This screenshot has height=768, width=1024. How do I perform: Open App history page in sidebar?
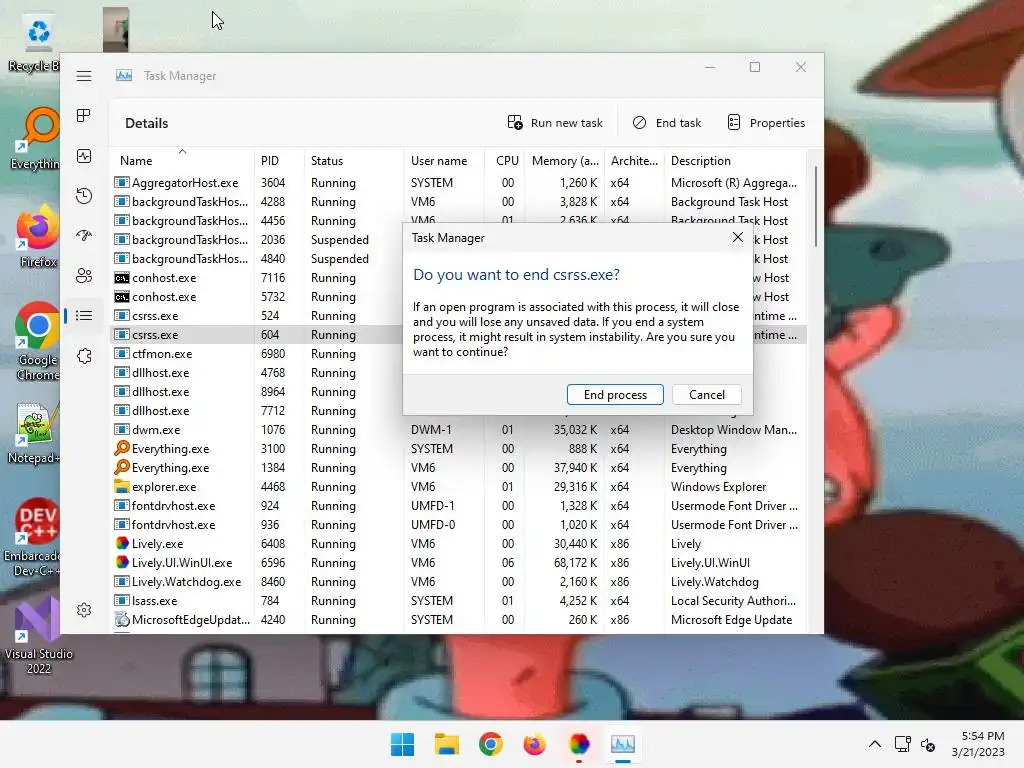(x=84, y=196)
